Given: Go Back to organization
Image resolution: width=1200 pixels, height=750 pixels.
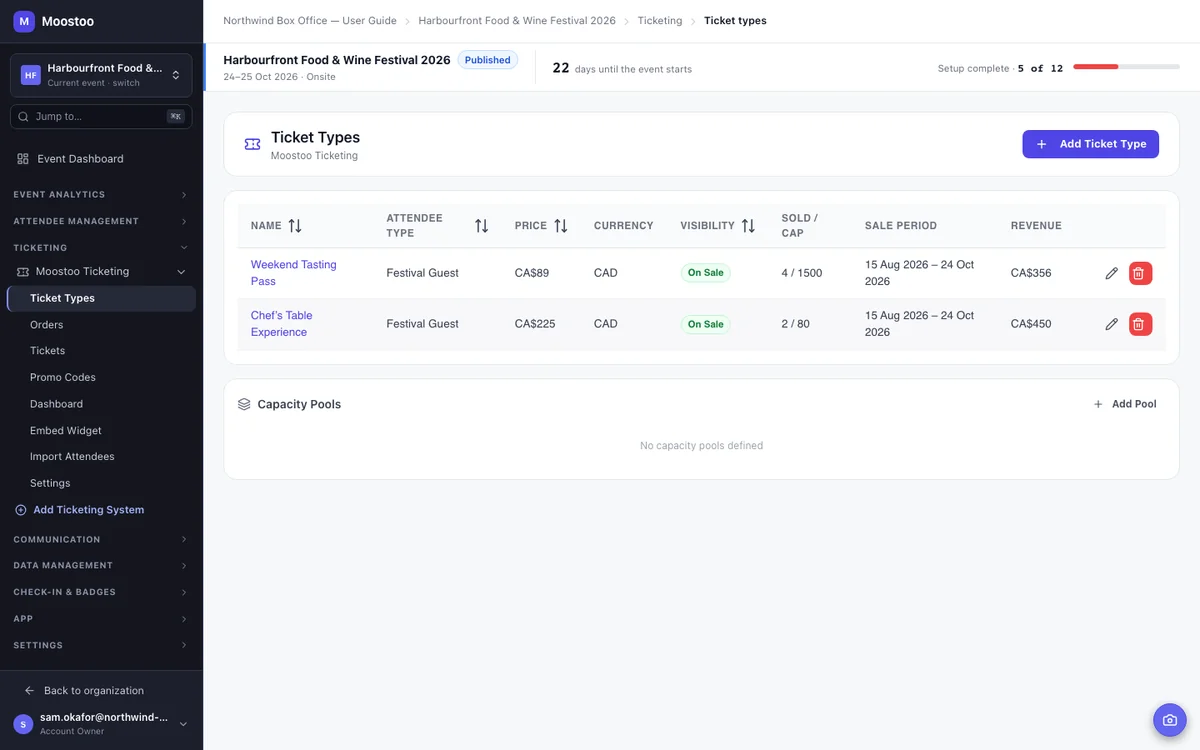Looking at the screenshot, I should [94, 691].
